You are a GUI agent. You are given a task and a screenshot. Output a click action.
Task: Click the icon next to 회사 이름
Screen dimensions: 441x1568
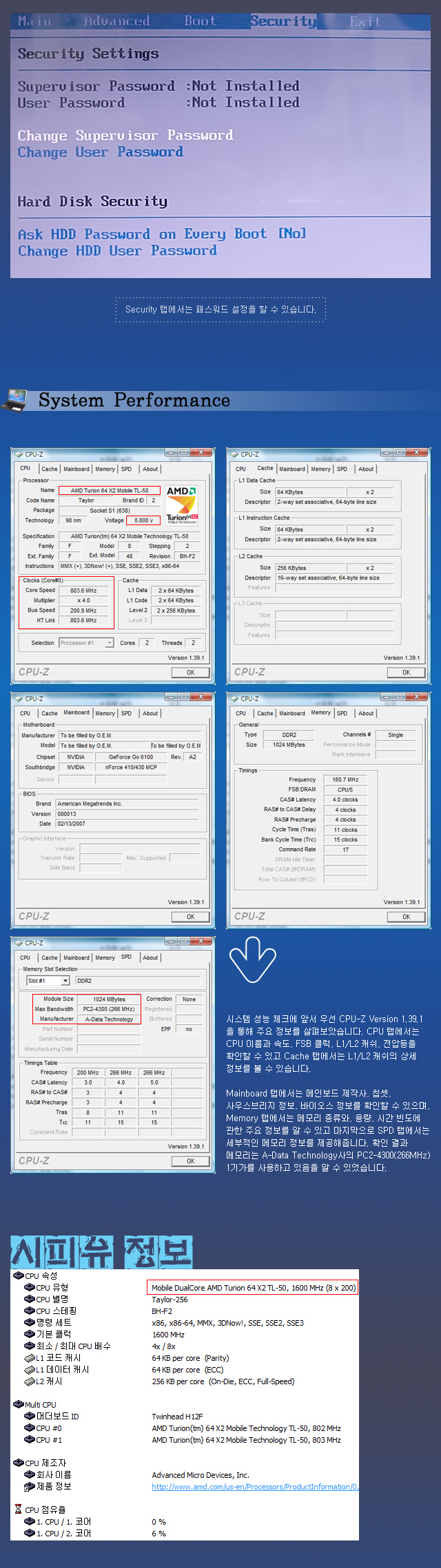click(x=30, y=1474)
